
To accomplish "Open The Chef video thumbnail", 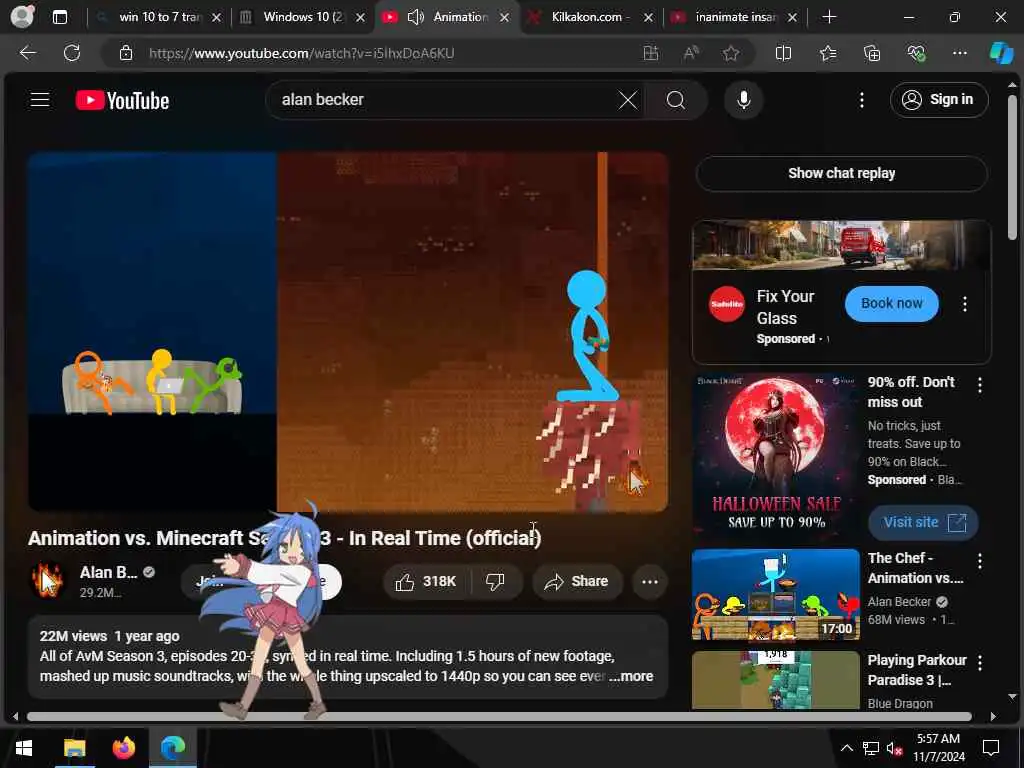I will (776, 594).
